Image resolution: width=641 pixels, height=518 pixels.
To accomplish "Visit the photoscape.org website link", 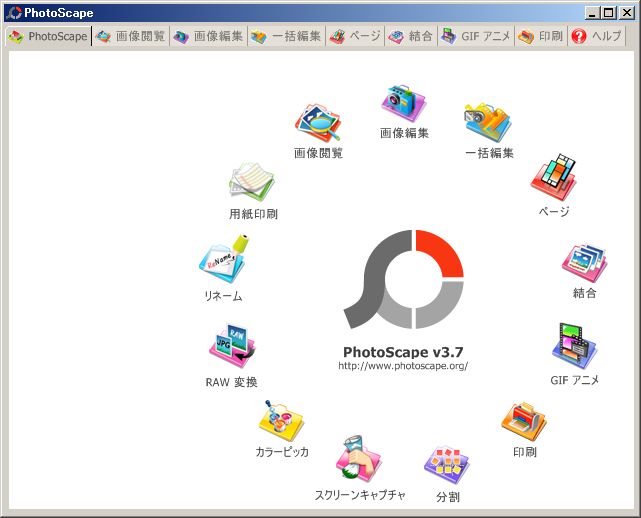I will pyautogui.click(x=403, y=366).
